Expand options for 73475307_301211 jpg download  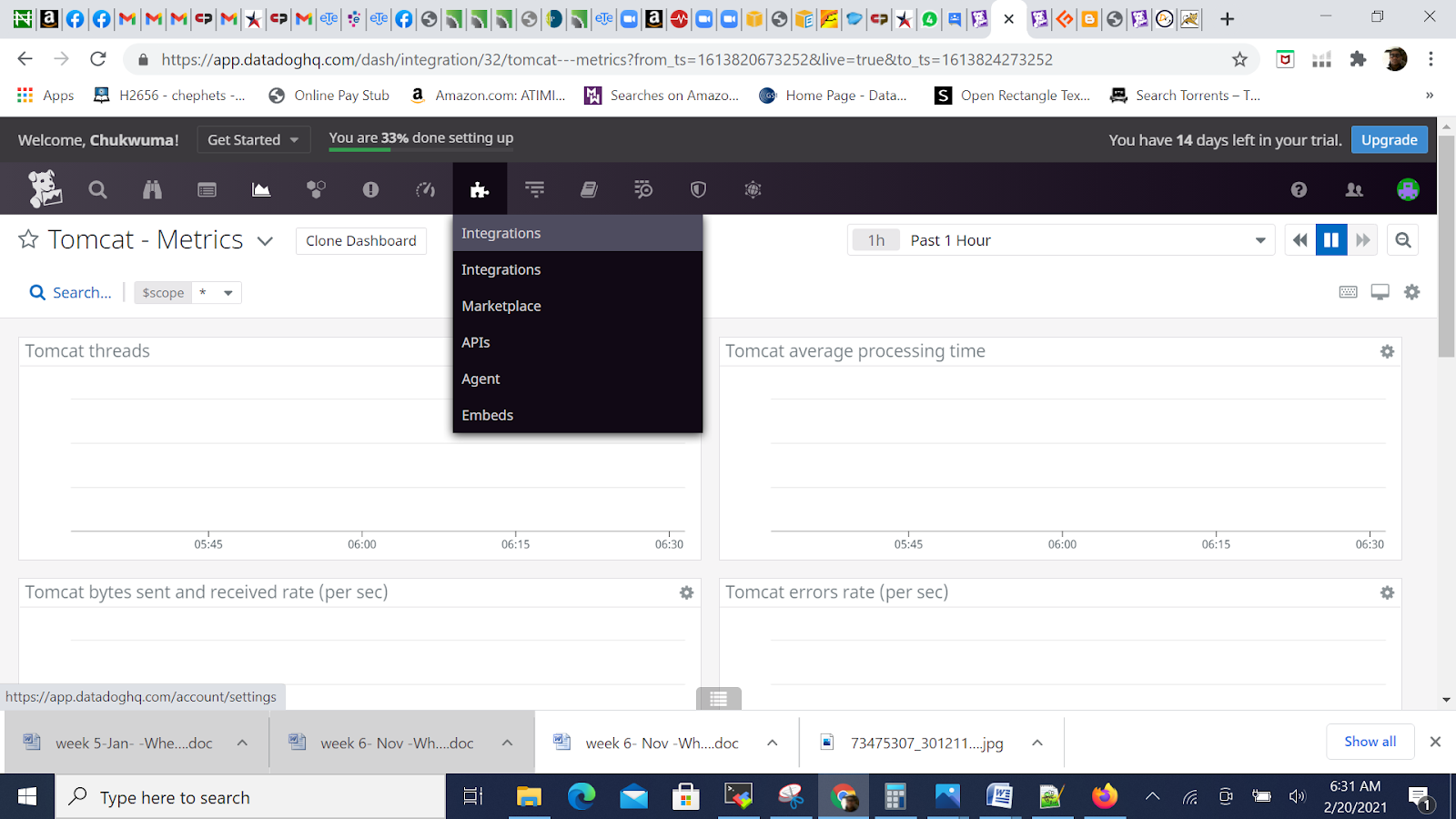tap(1036, 743)
